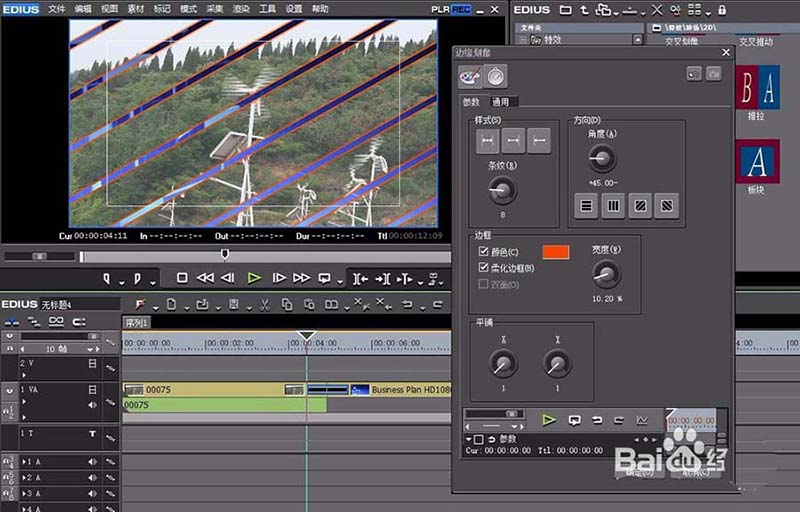The height and width of the screenshot is (512, 800).
Task: Mute the 2 A audio track
Action: coord(92,478)
